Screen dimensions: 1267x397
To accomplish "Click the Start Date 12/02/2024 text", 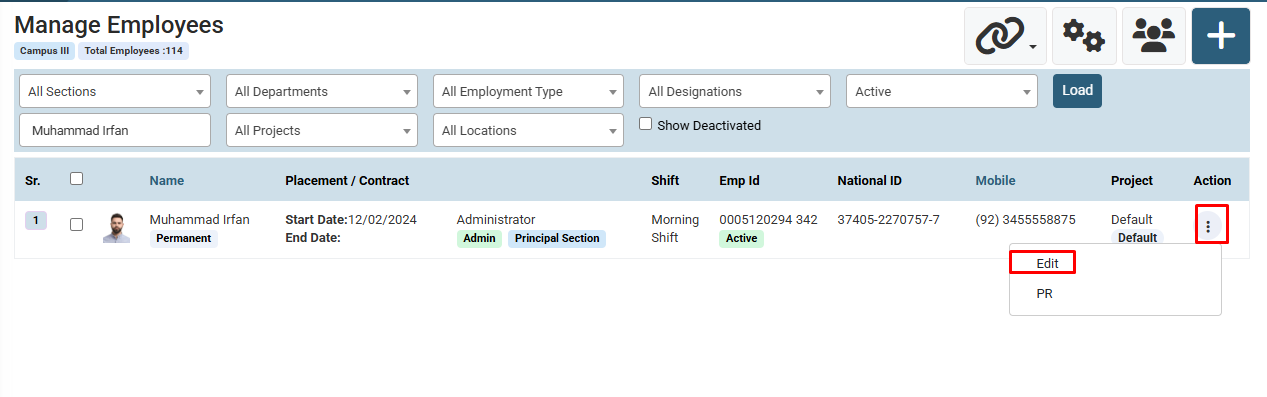I will click(351, 219).
